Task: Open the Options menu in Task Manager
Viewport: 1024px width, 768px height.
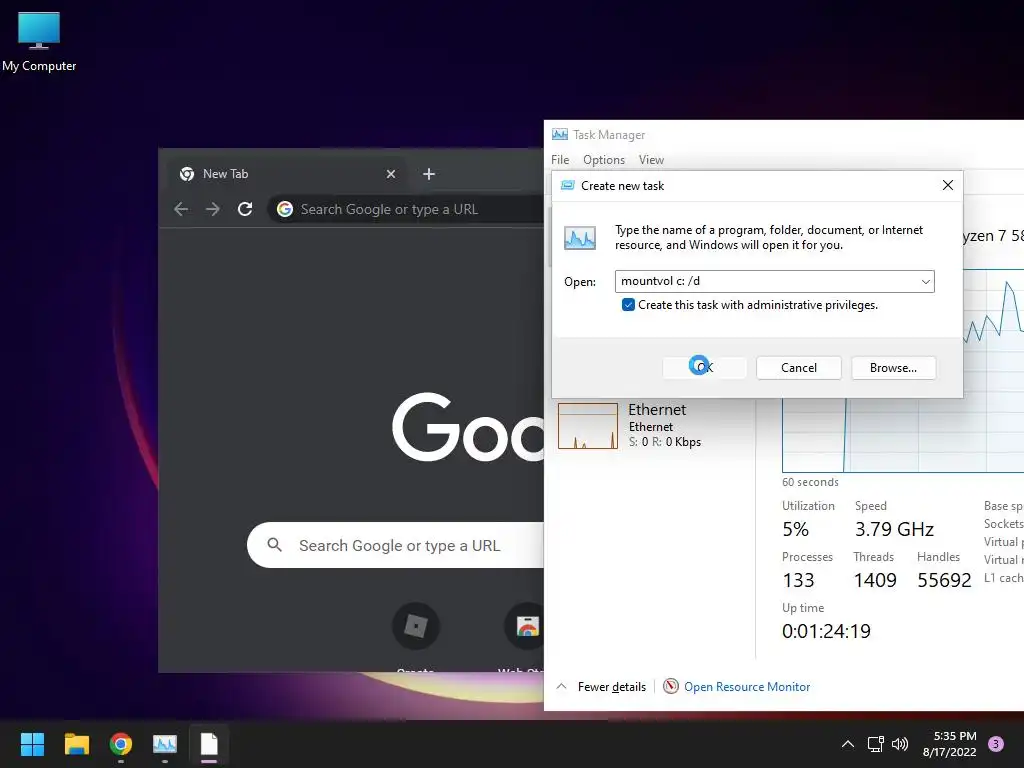Action: [603, 160]
